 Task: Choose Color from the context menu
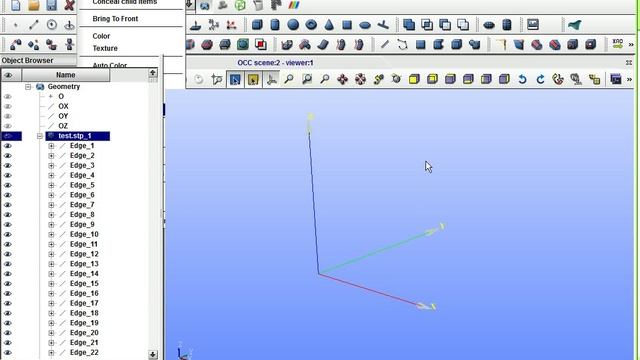pos(101,36)
